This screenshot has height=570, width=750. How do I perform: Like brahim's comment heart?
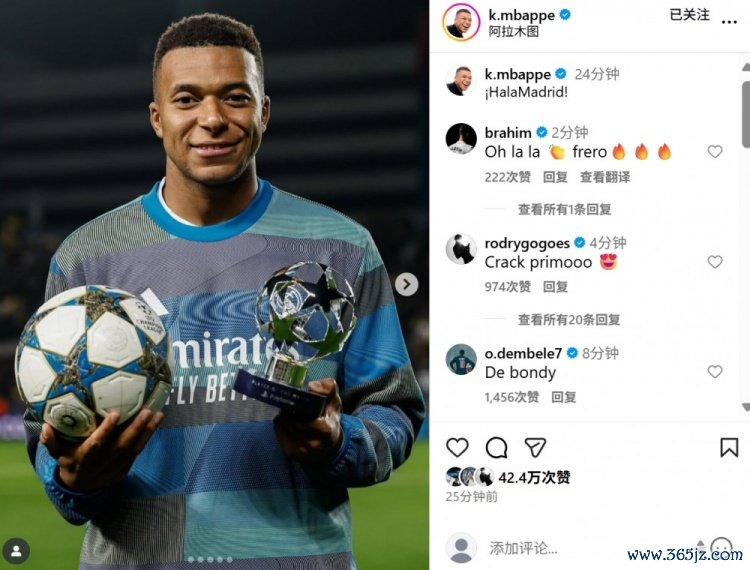click(715, 152)
